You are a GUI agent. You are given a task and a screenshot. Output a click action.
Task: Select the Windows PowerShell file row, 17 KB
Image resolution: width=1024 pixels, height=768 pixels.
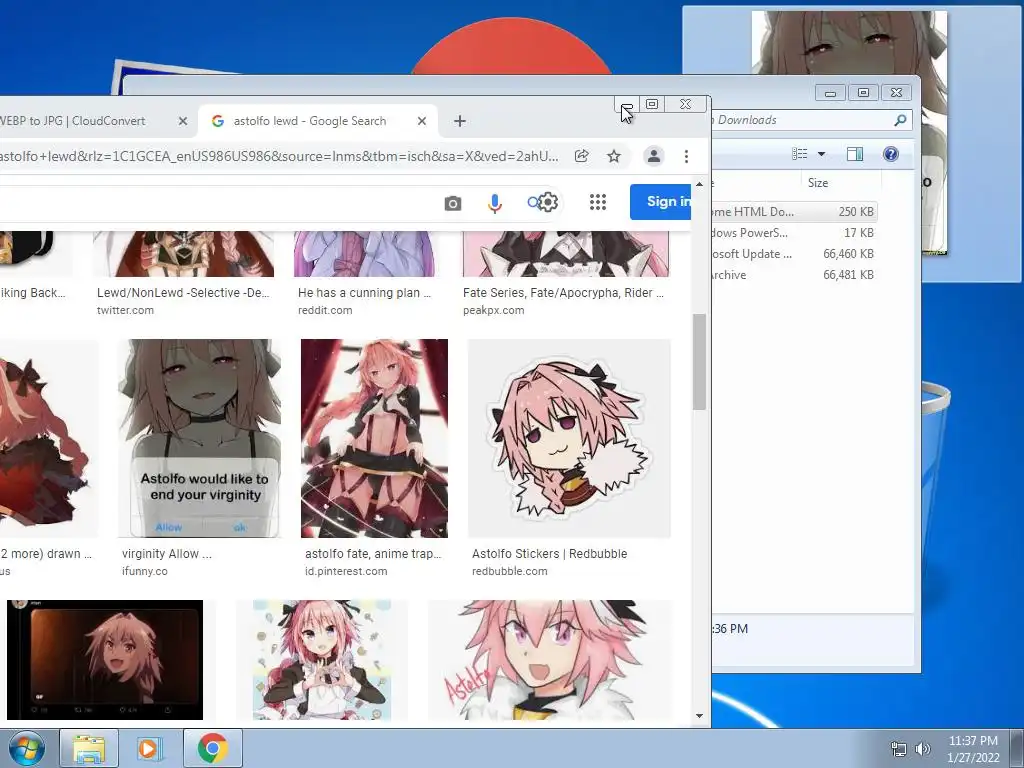point(793,232)
